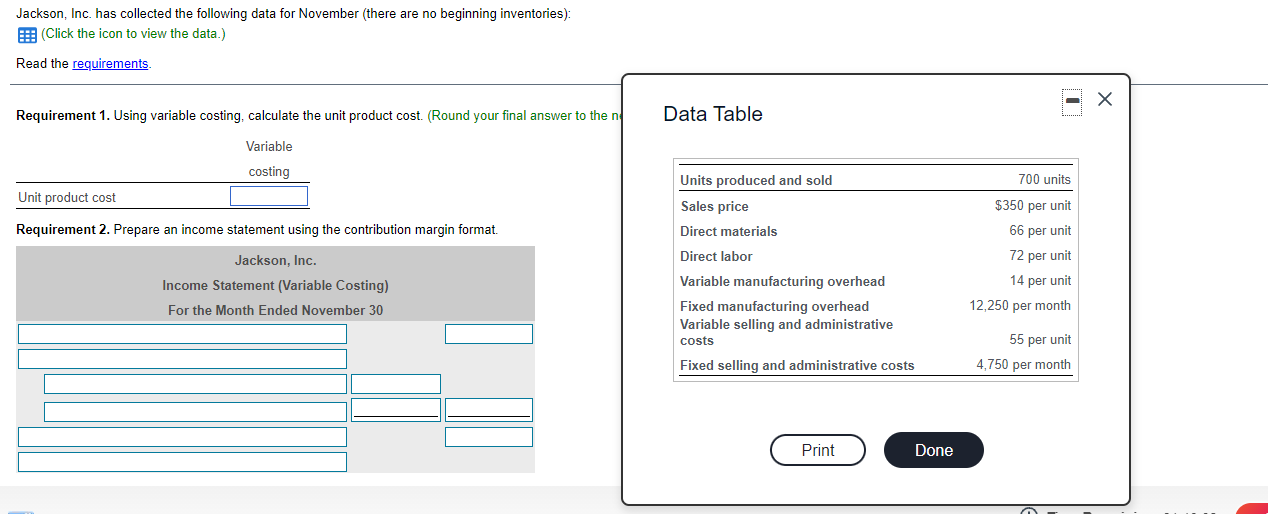This screenshot has height=514, width=1268.
Task: Click the 'Click the icon to view the data' text
Action: (x=133, y=34)
